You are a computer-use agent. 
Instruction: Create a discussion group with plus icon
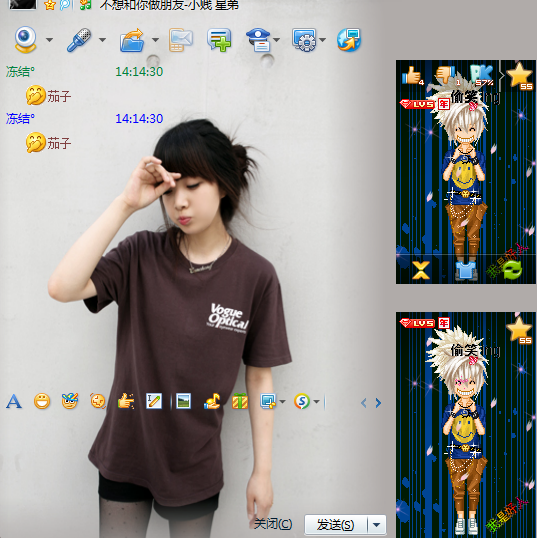(219, 40)
